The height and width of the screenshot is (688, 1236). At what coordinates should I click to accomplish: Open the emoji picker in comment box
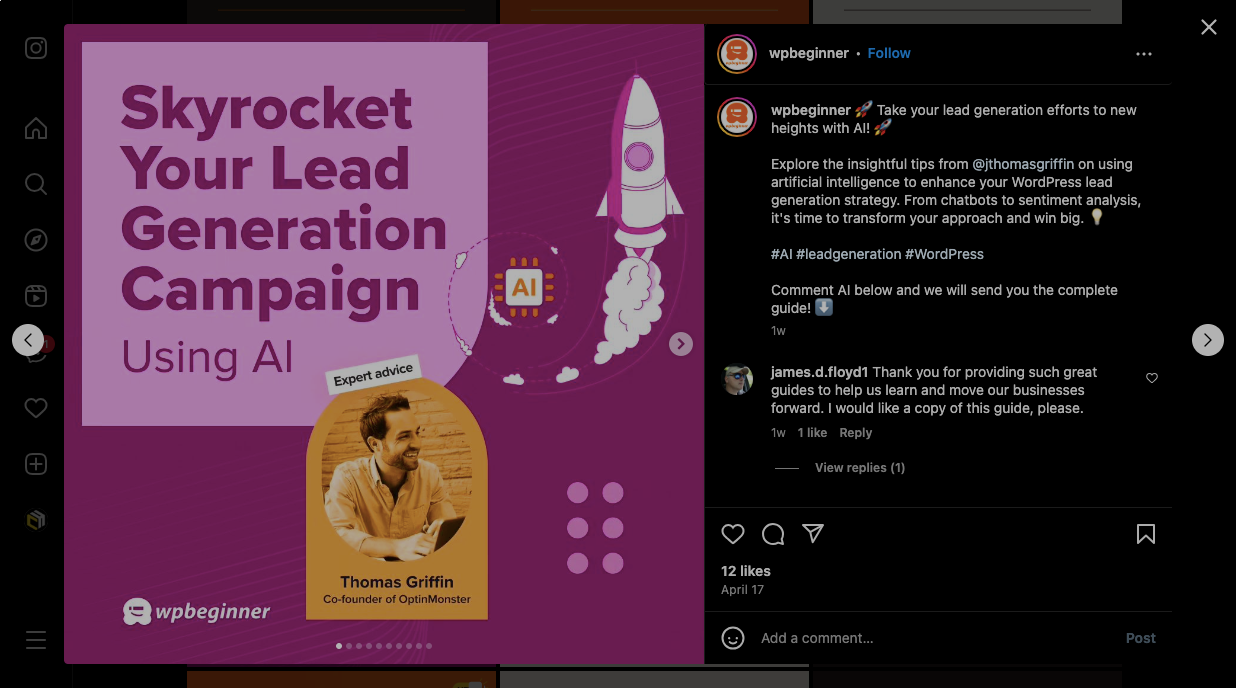733,638
